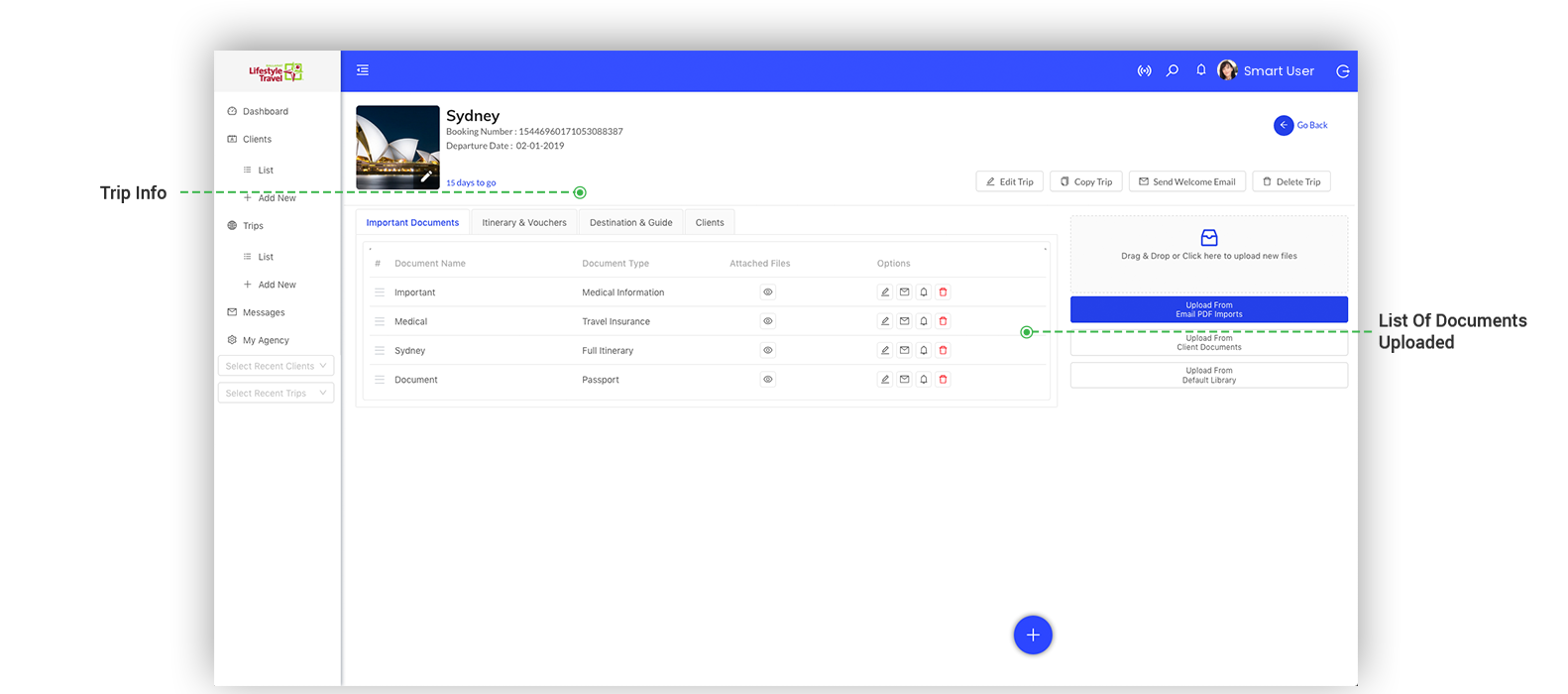Set reminder bell for Document row
Viewport: 1568px width, 694px height.
click(924, 380)
